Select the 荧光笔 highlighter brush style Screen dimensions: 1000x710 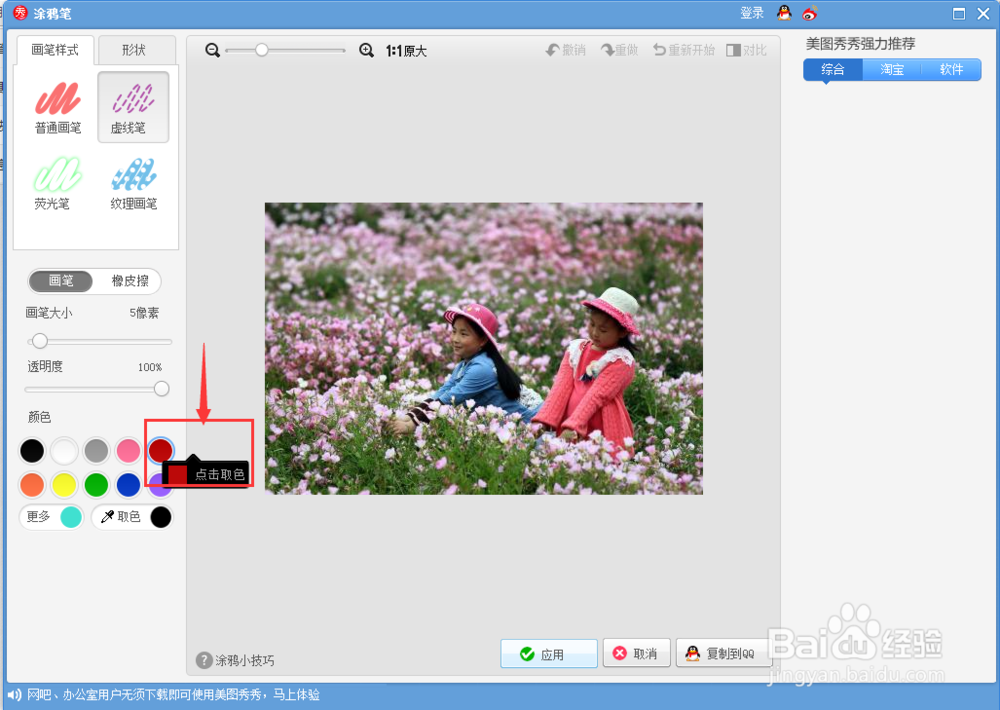pos(57,183)
